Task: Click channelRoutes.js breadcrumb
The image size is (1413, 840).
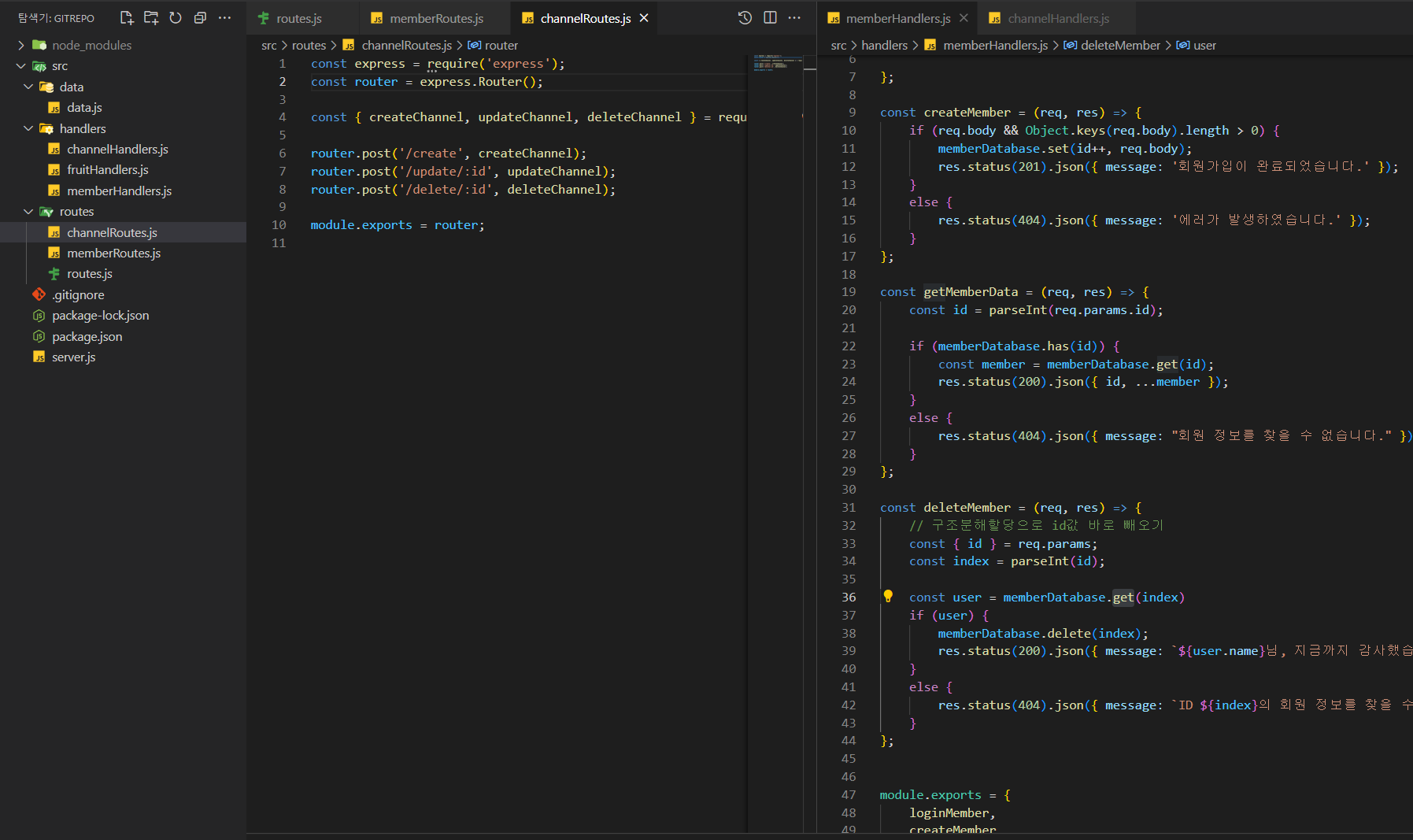Action: pyautogui.click(x=406, y=46)
